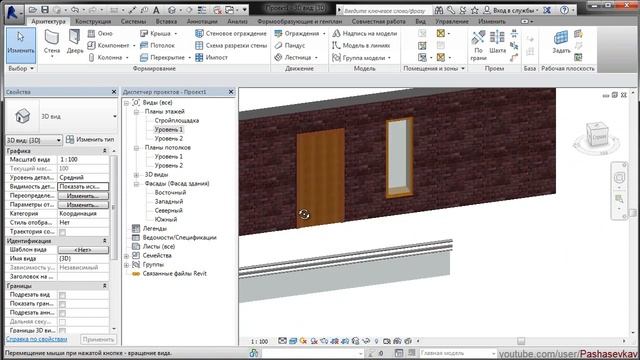Collapse the Планы этажей tree node
The height and width of the screenshot is (360, 640).
[136, 112]
